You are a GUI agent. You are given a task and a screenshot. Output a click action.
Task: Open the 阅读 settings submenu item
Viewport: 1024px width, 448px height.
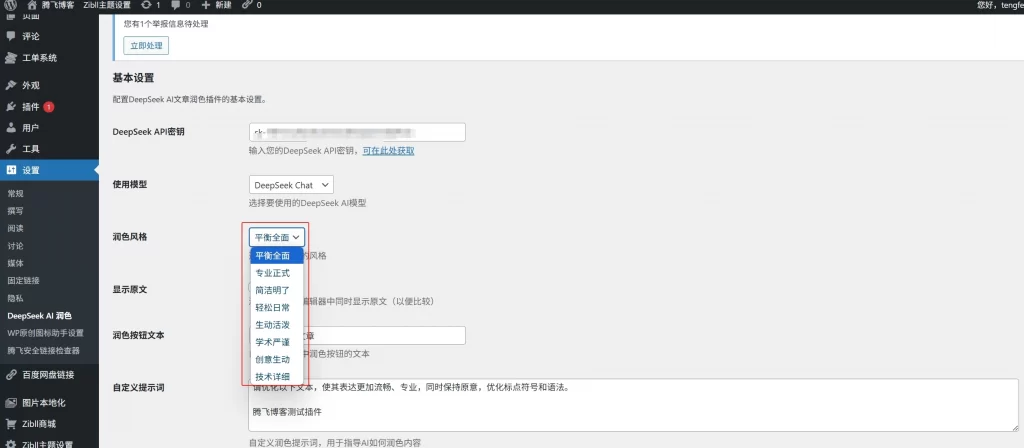tap(15, 227)
